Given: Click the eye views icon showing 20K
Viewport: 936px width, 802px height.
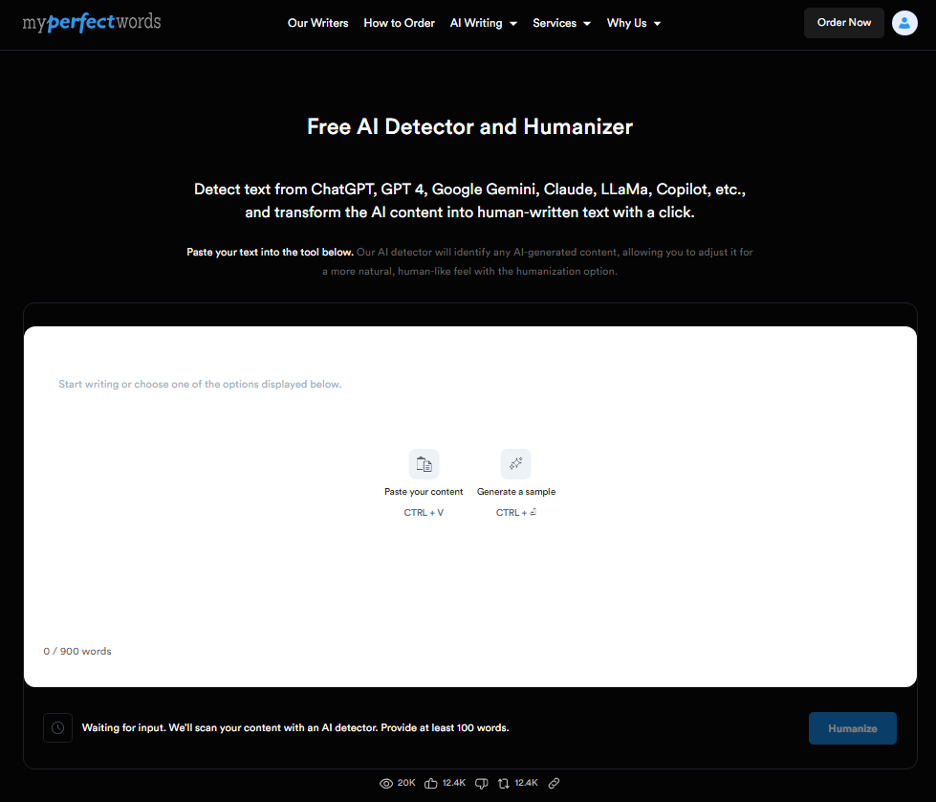Looking at the screenshot, I should point(386,784).
